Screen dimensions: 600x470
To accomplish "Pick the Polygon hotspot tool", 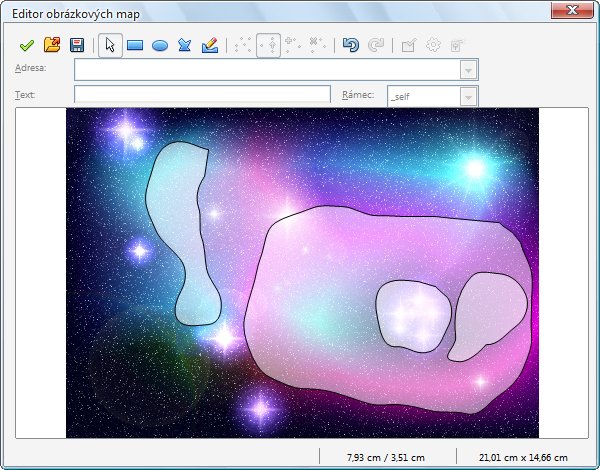I will coord(185,45).
